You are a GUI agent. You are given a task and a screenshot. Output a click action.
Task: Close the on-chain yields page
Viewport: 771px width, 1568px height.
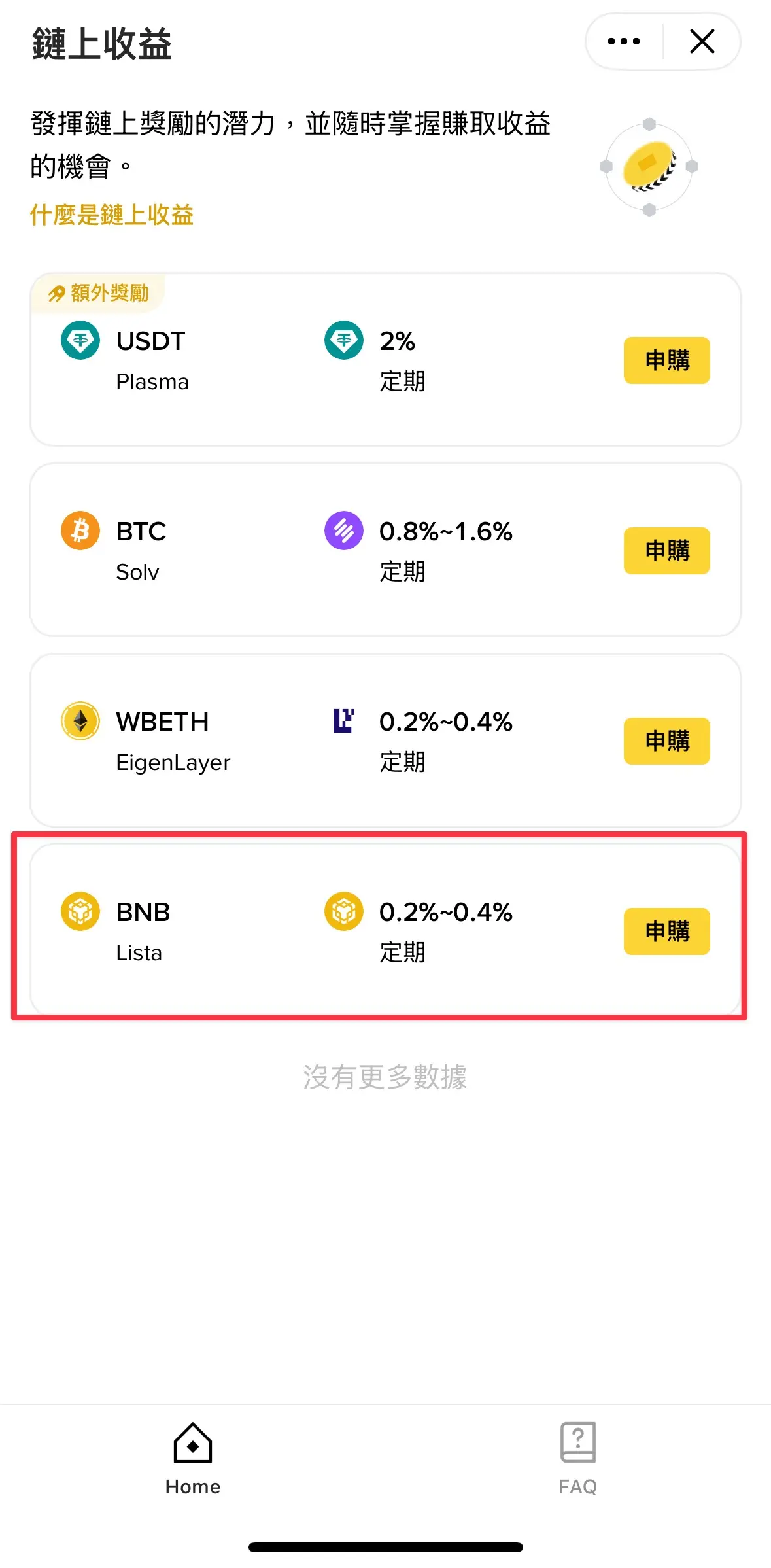click(702, 41)
